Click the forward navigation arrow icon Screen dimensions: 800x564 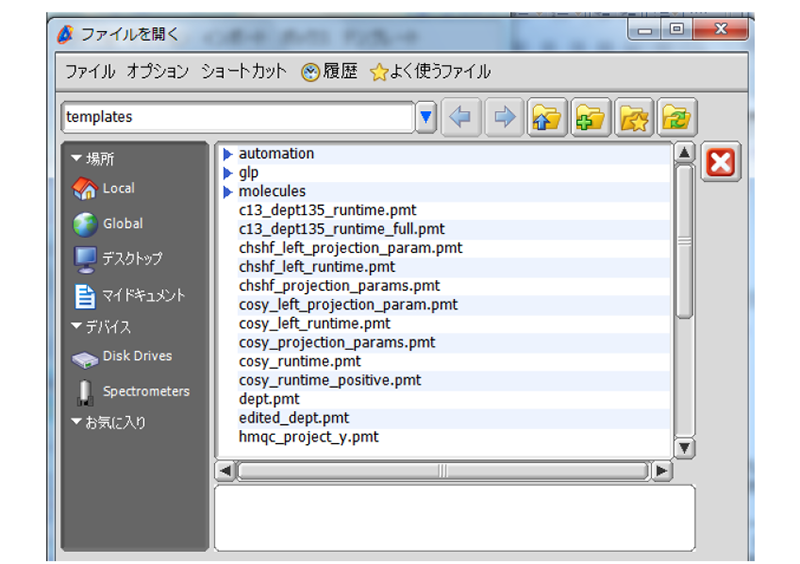504,117
